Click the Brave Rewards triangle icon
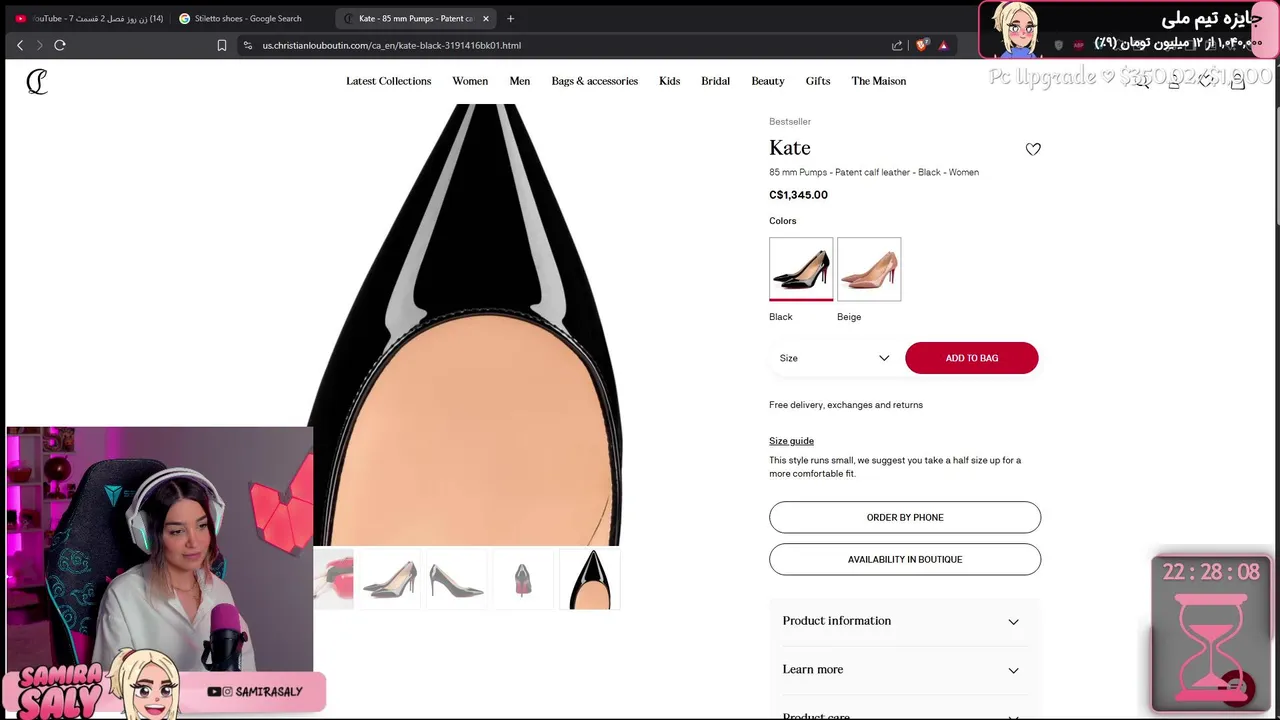This screenshot has height=720, width=1280. pyautogui.click(x=943, y=45)
